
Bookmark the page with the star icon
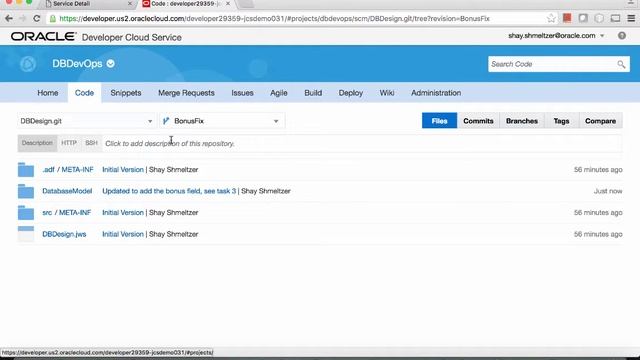click(551, 18)
